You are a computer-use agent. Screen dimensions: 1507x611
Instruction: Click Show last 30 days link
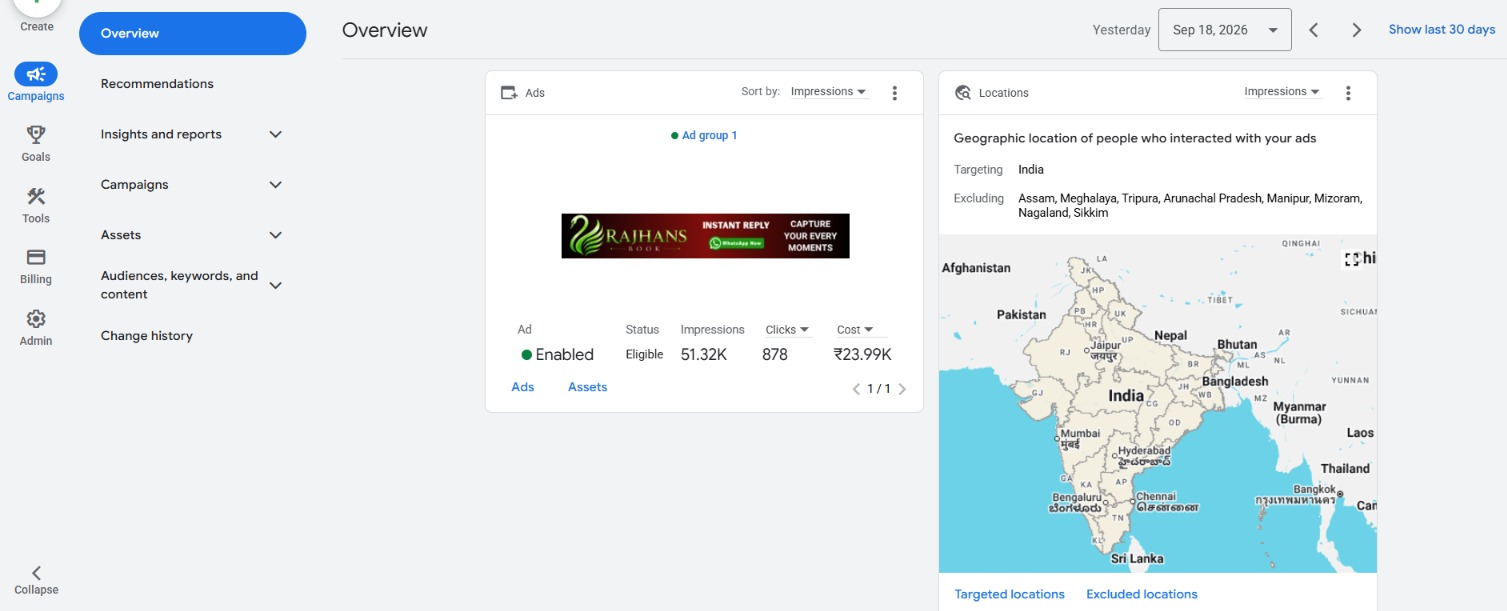coord(1442,30)
